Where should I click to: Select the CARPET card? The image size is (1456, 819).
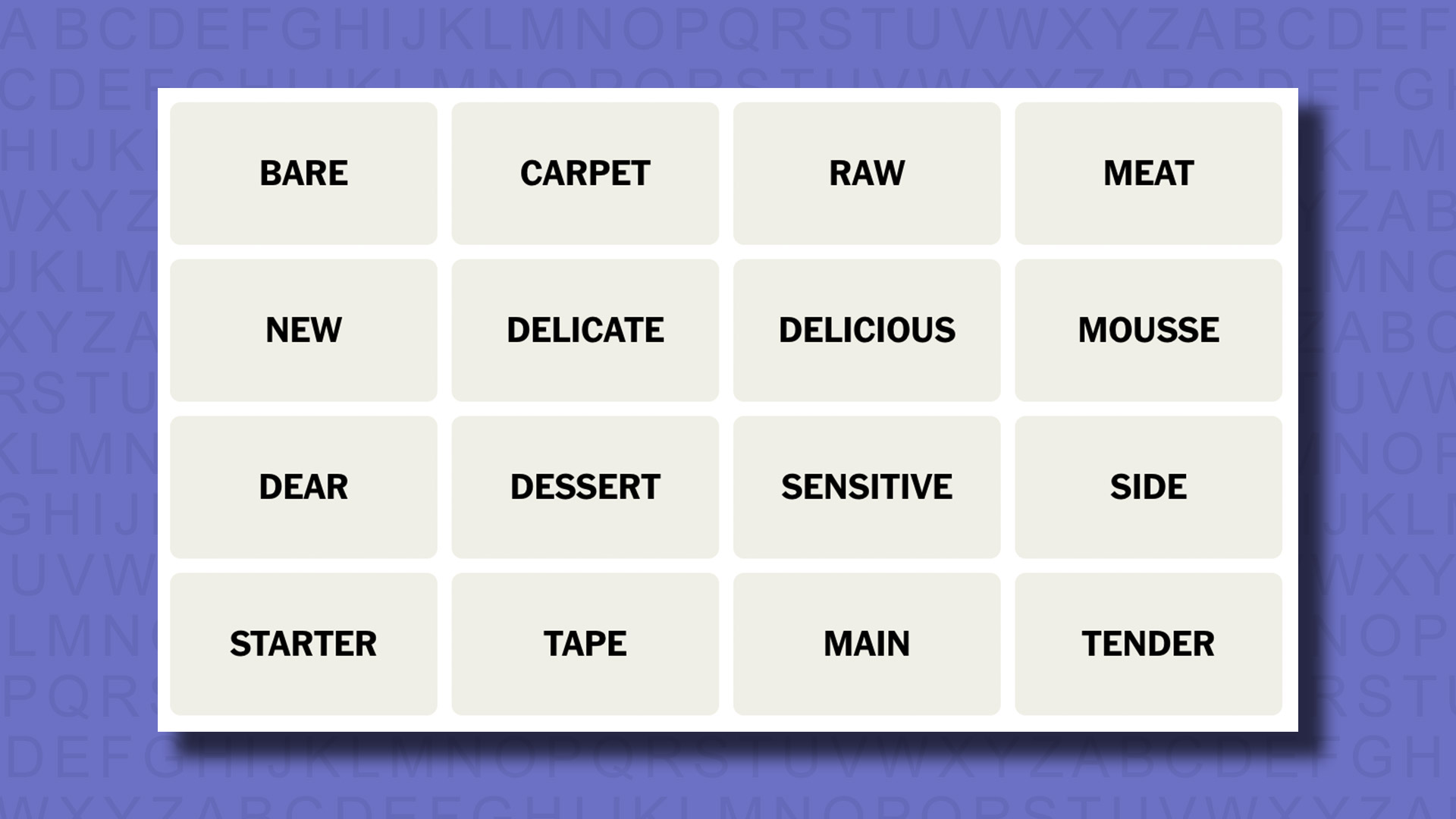[x=585, y=172]
